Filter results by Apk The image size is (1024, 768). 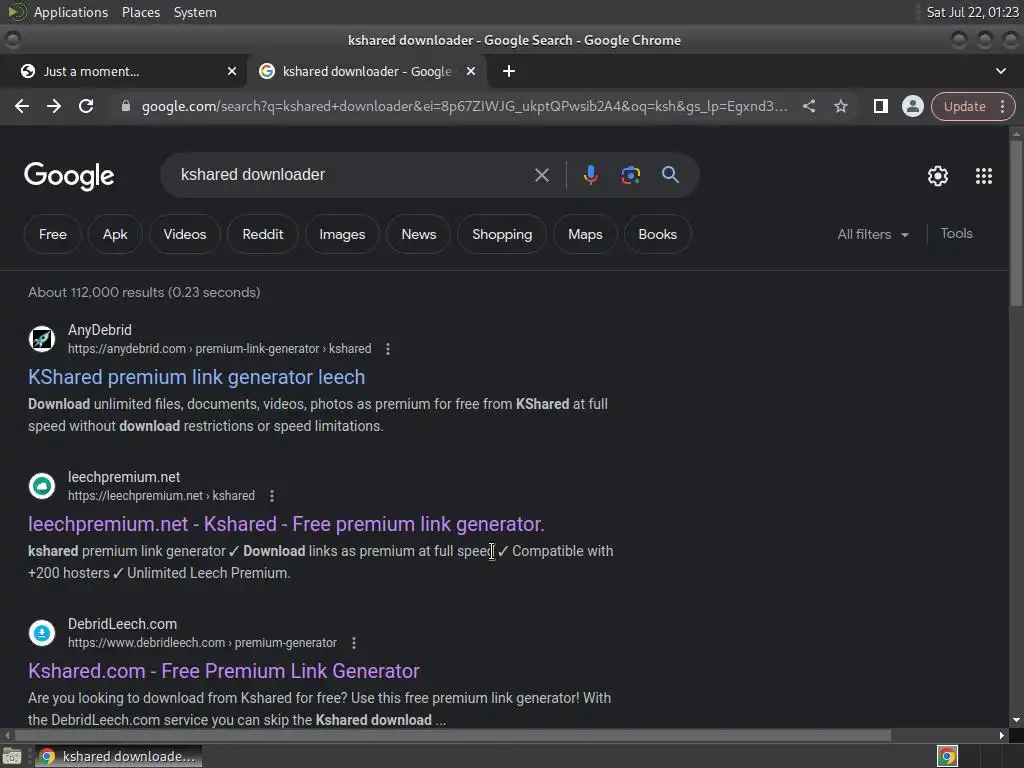click(115, 234)
